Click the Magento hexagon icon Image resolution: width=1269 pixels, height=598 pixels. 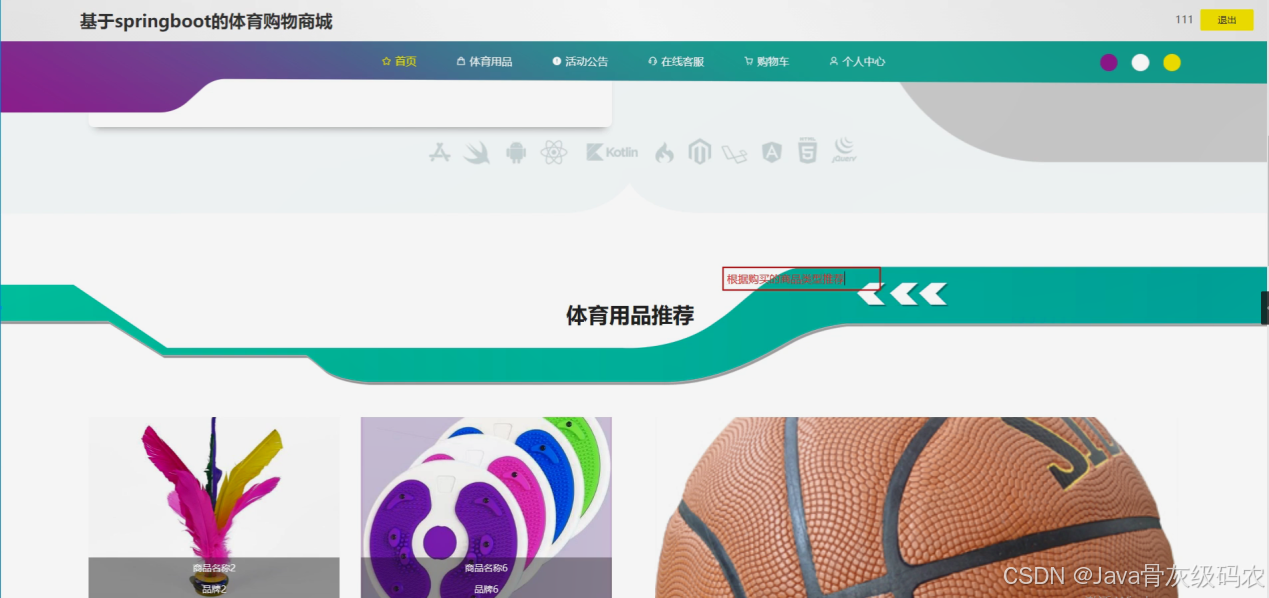(x=699, y=152)
